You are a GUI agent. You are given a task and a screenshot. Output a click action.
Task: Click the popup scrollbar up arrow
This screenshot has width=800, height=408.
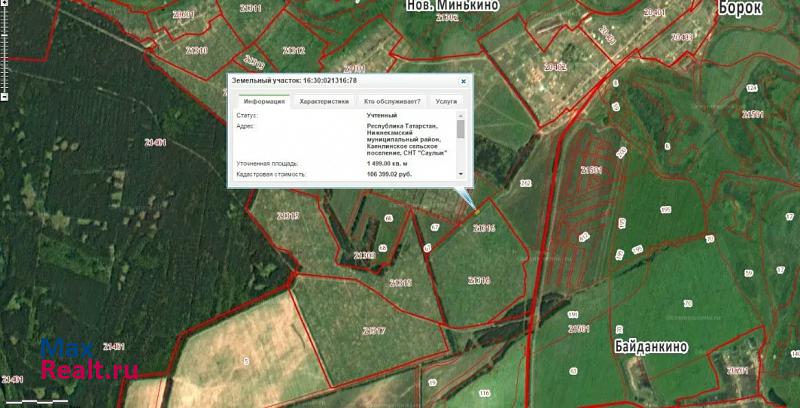click(461, 117)
